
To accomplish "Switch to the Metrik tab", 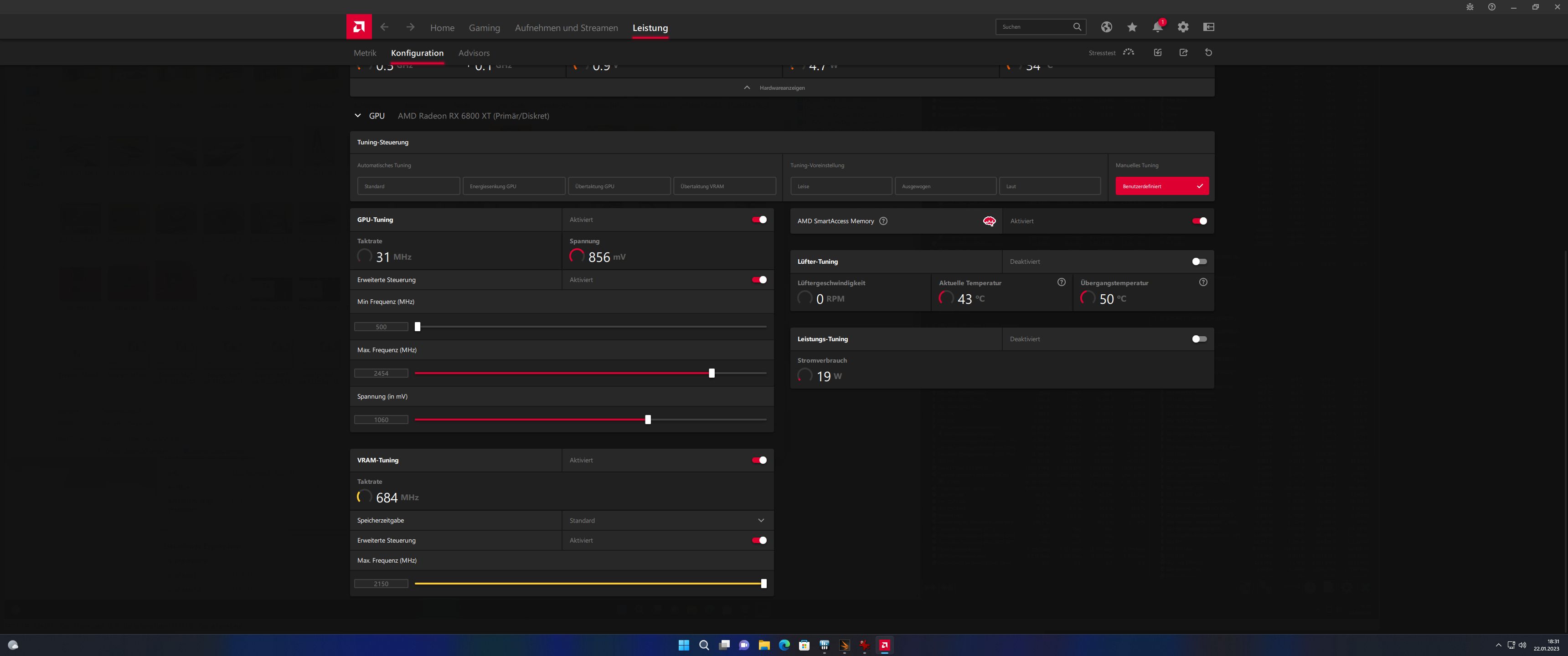I will click(x=365, y=53).
